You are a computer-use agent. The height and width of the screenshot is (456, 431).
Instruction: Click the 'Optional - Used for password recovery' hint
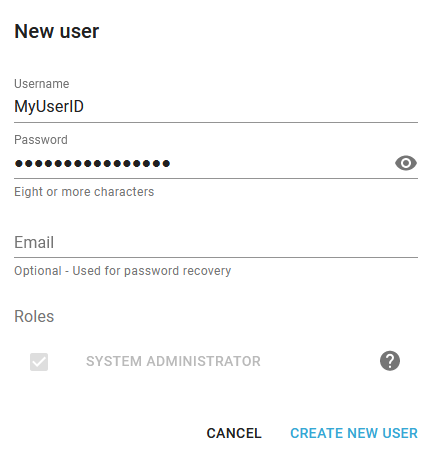point(122,271)
